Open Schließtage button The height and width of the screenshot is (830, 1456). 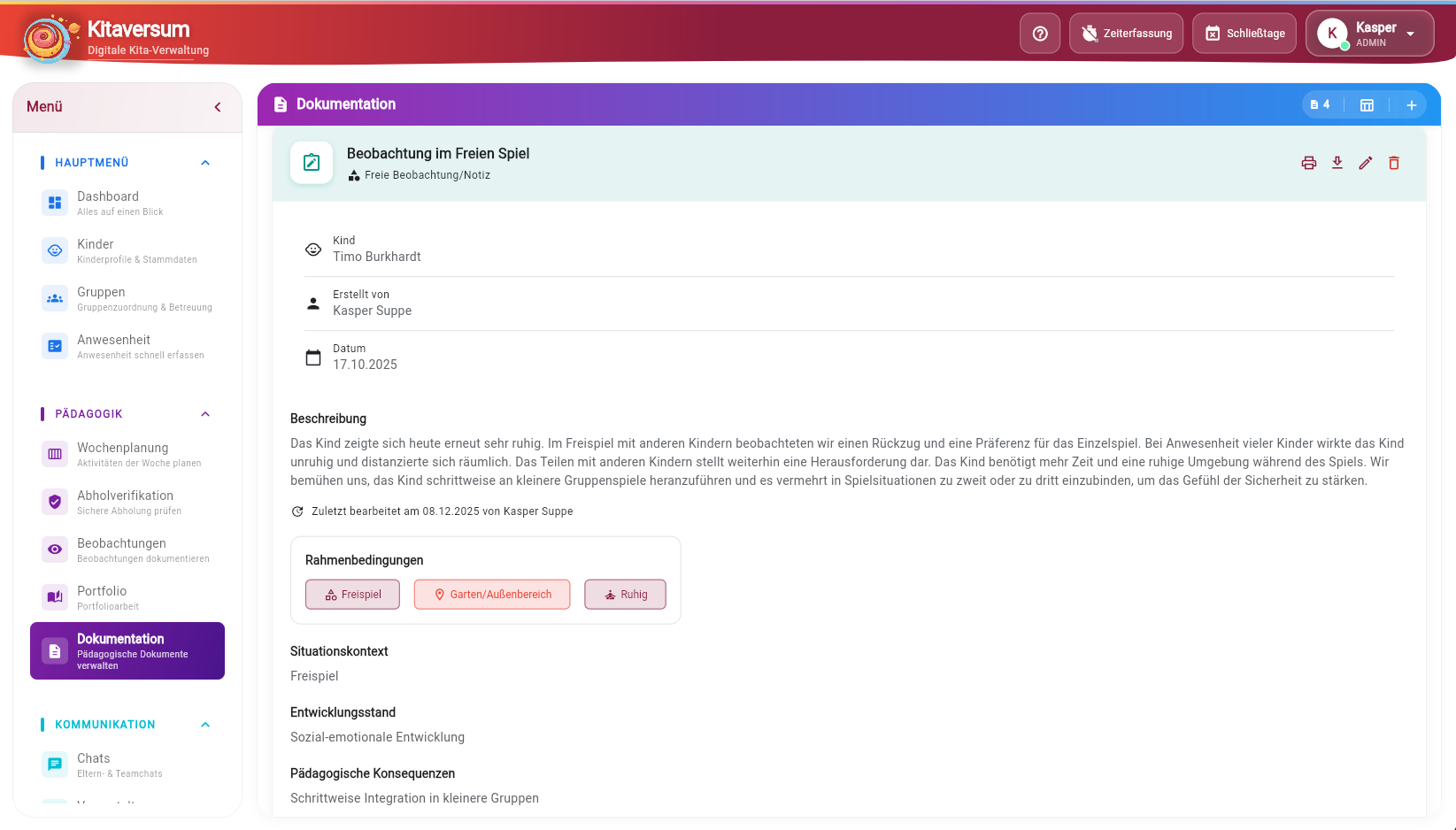(x=1244, y=34)
